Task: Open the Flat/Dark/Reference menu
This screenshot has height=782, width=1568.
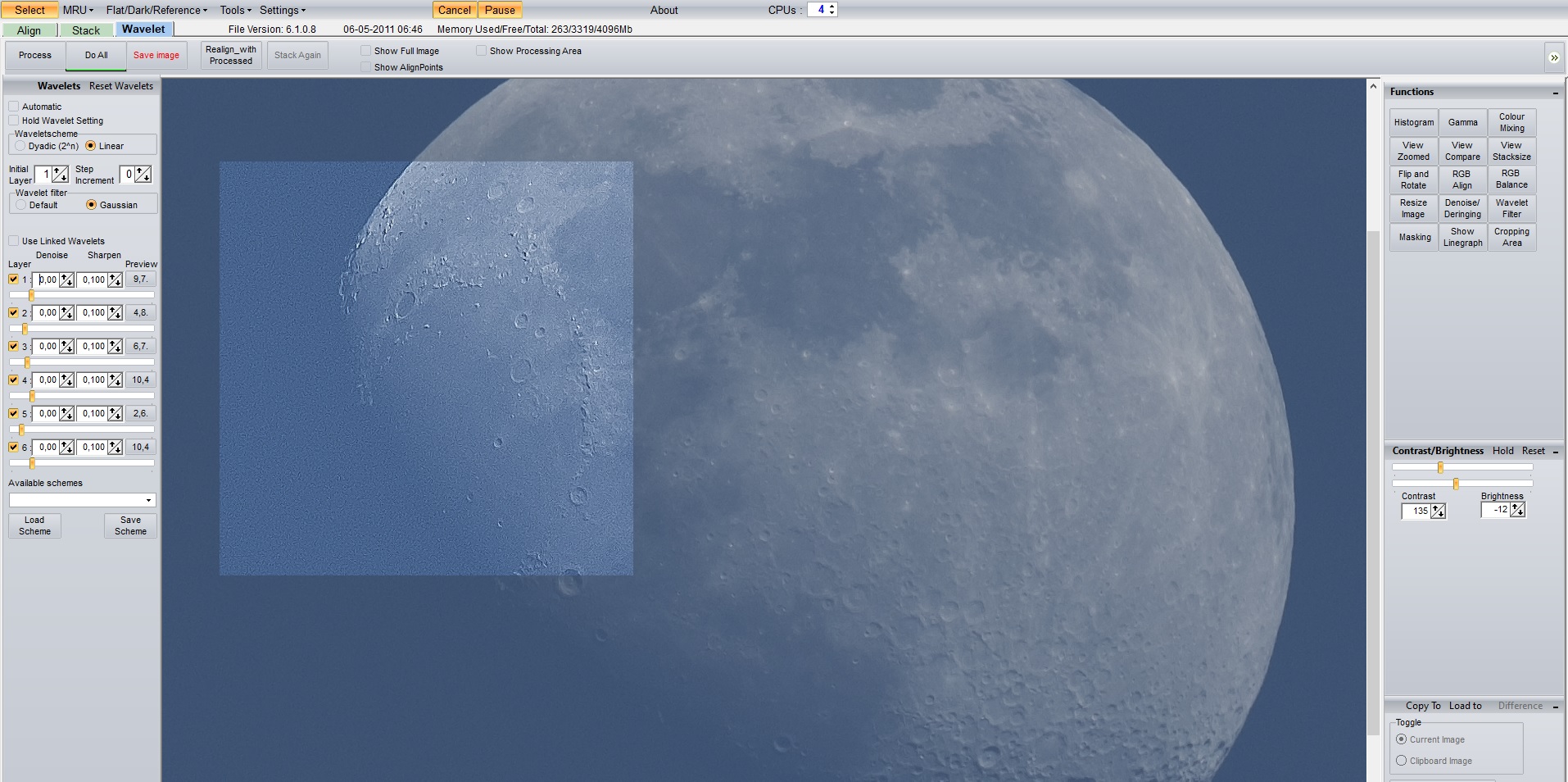Action: [156, 10]
